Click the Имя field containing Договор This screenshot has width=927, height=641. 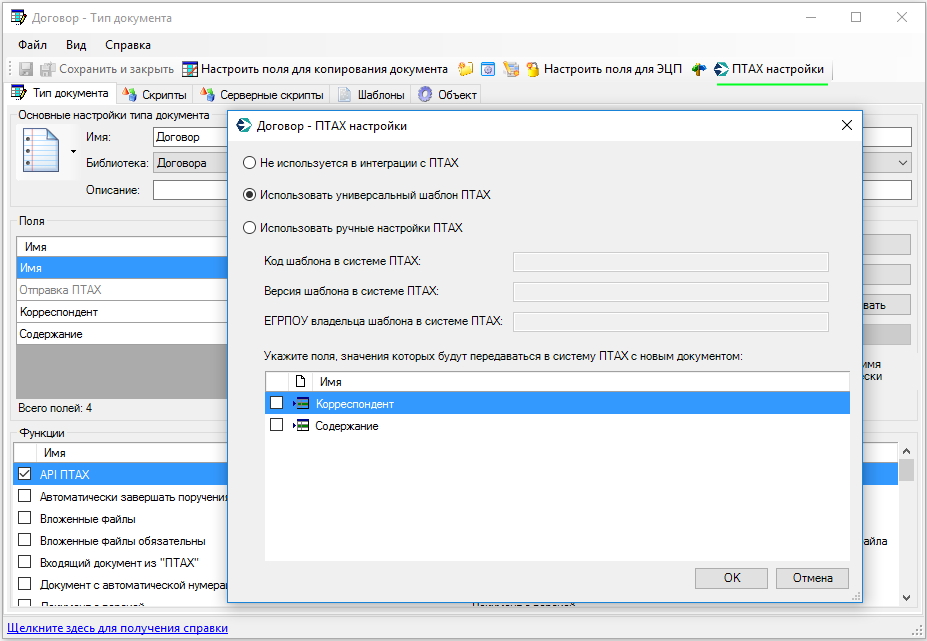click(x=190, y=137)
